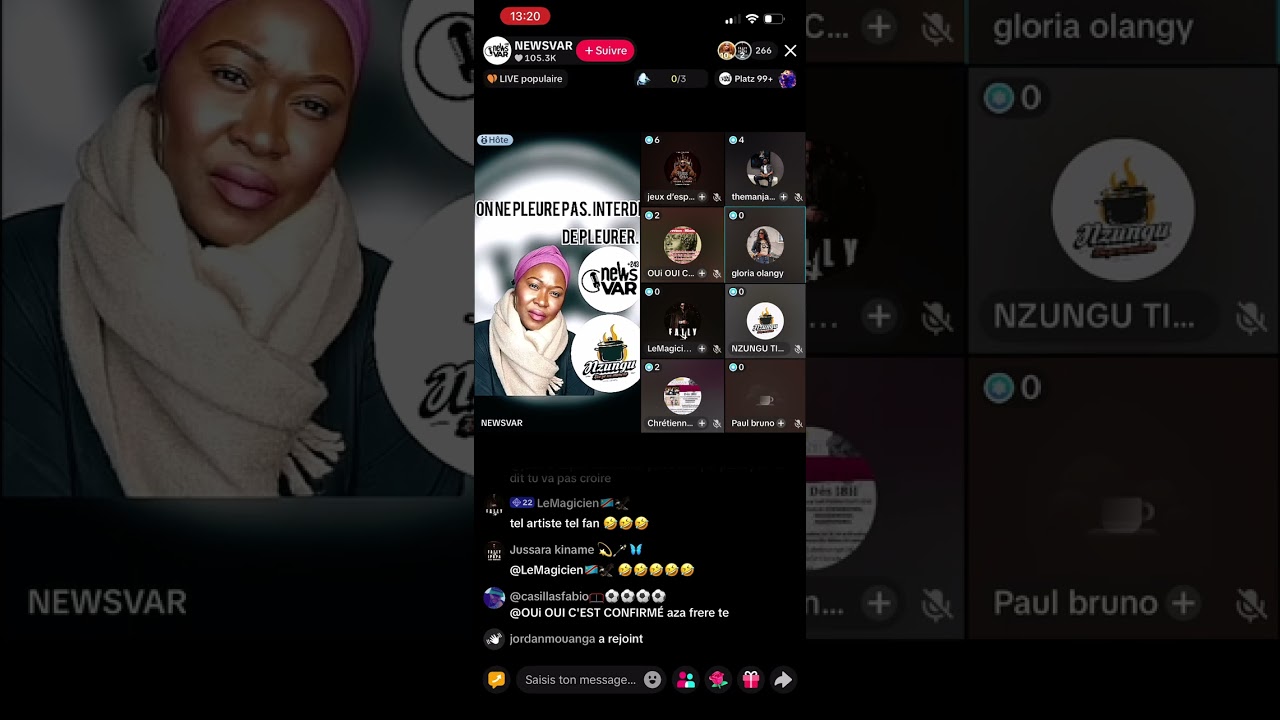This screenshot has height=720, width=1280.
Task: Tap the cellular signal bars
Action: coord(733,19)
